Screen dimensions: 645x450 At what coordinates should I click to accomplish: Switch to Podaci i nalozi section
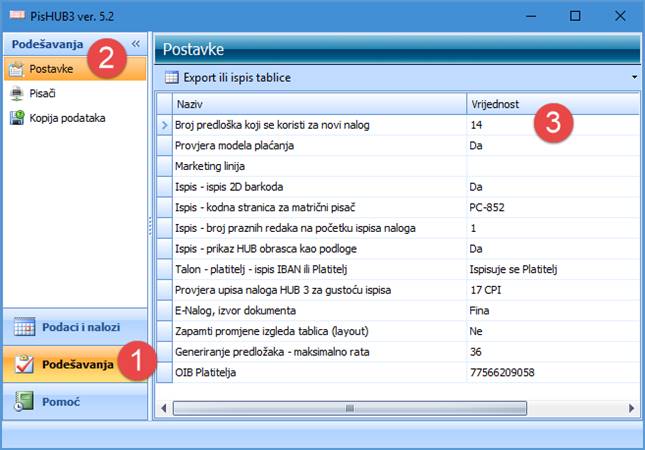point(75,327)
